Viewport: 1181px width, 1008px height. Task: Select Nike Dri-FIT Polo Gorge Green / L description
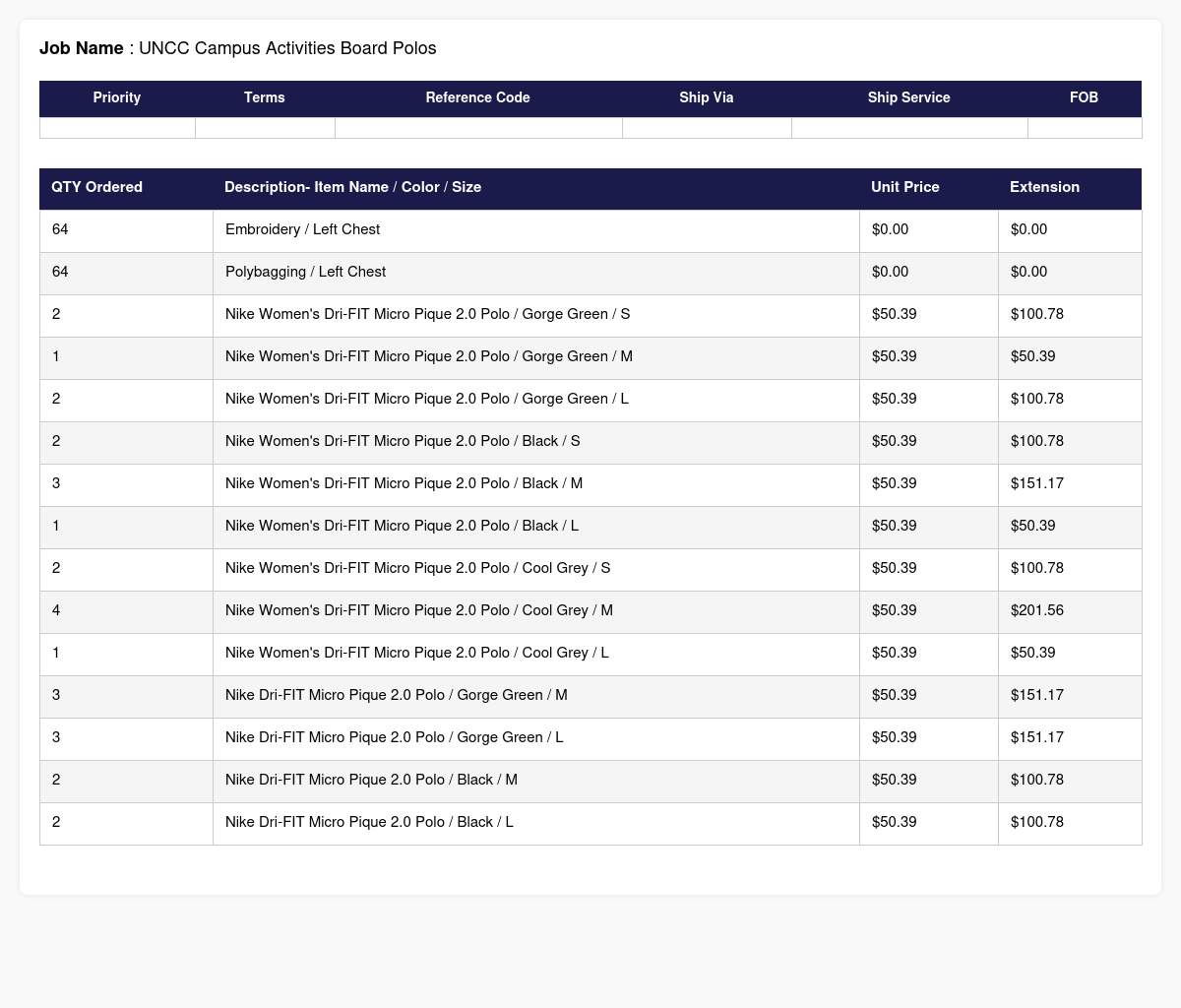pos(395,737)
